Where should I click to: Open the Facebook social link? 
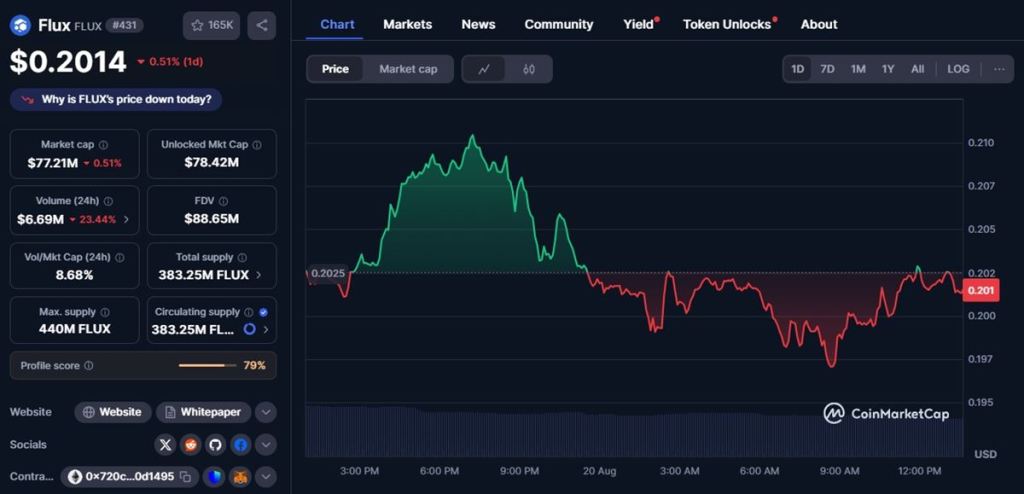(x=240, y=445)
